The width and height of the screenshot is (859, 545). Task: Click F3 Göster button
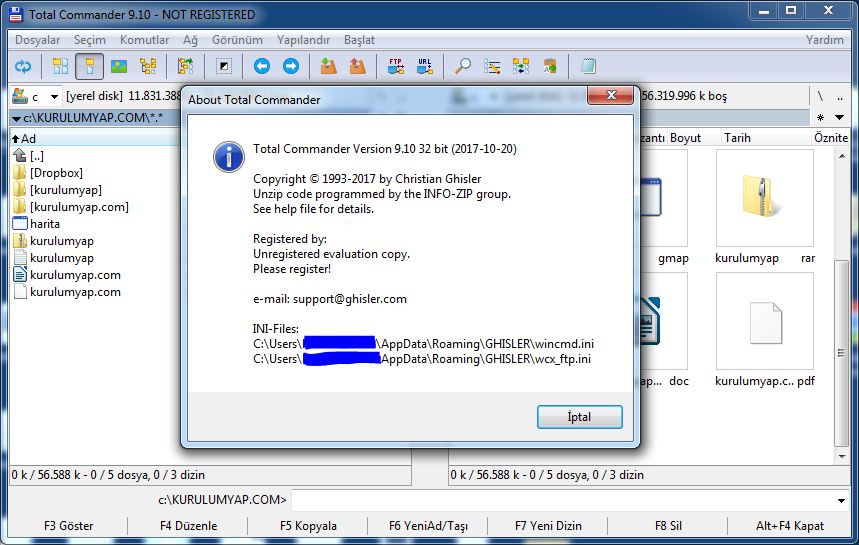68,526
